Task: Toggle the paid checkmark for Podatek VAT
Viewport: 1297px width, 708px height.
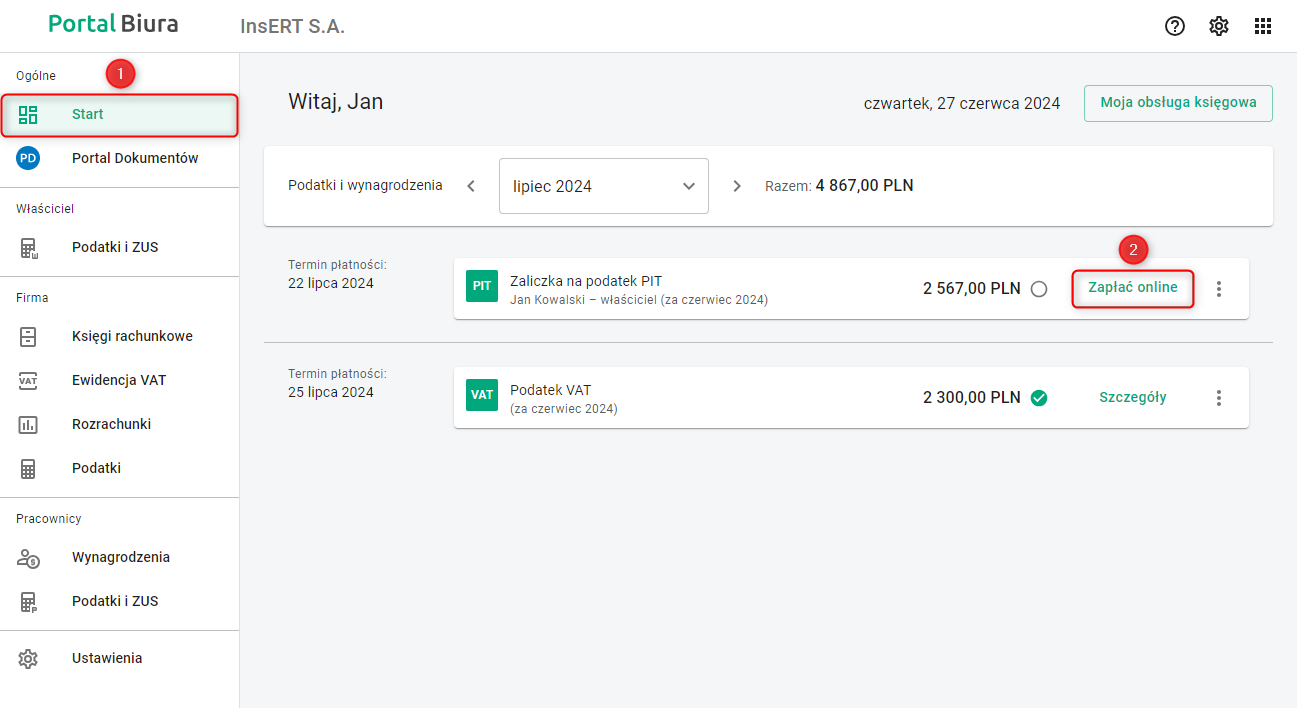Action: point(1039,398)
